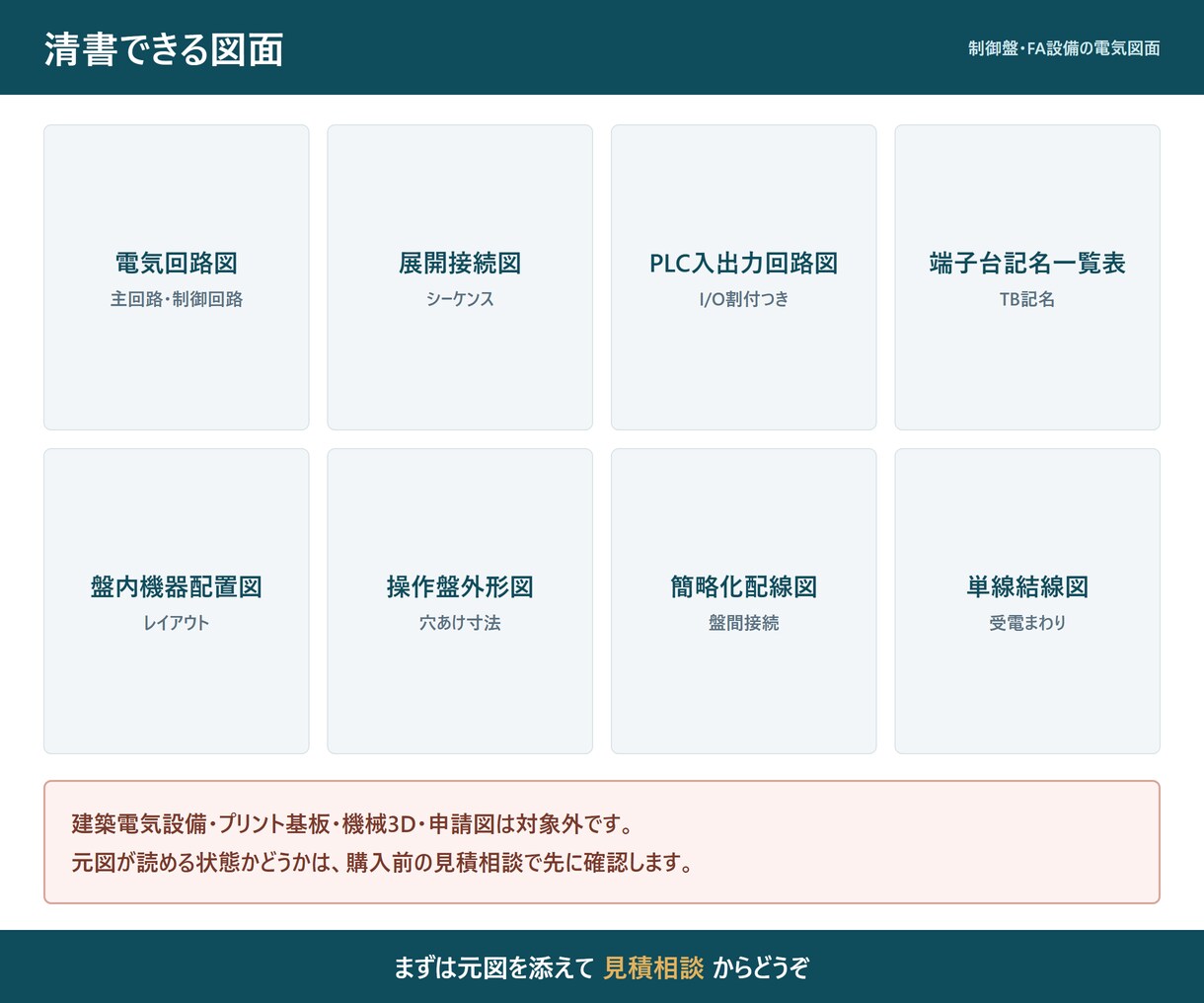
Task: Click the 盤間接続 subtitle
Action: coord(744,623)
